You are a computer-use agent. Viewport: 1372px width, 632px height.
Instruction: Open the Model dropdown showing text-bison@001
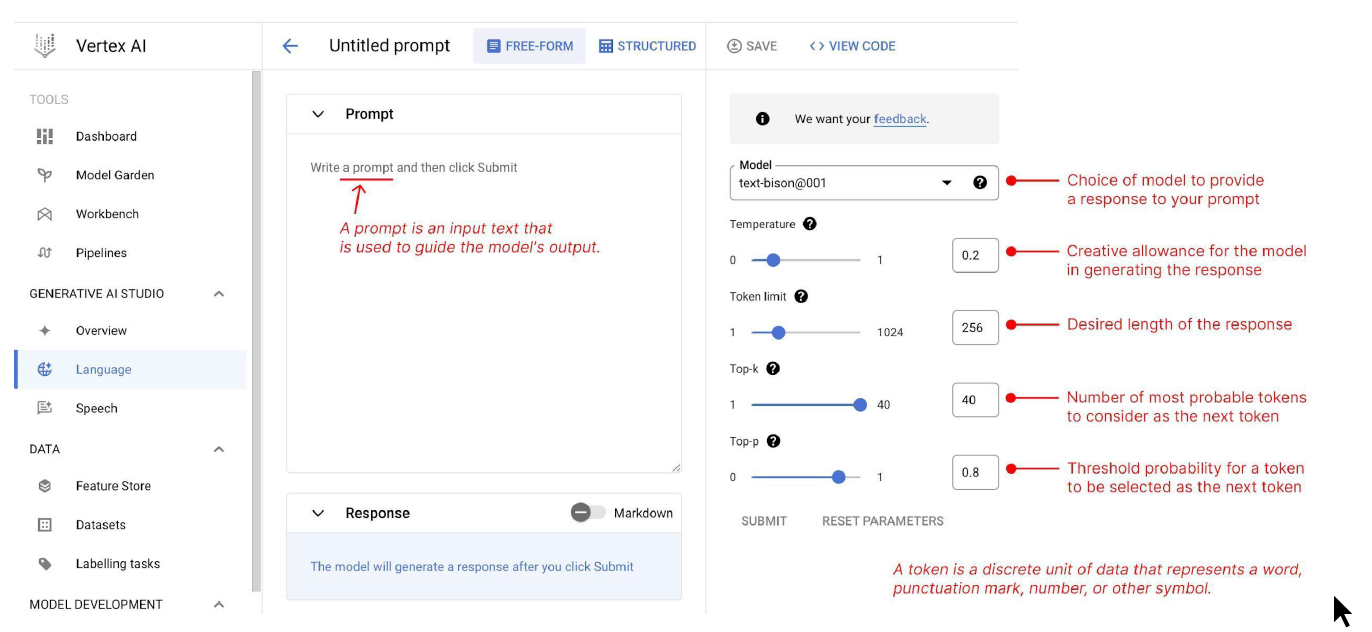coord(864,183)
